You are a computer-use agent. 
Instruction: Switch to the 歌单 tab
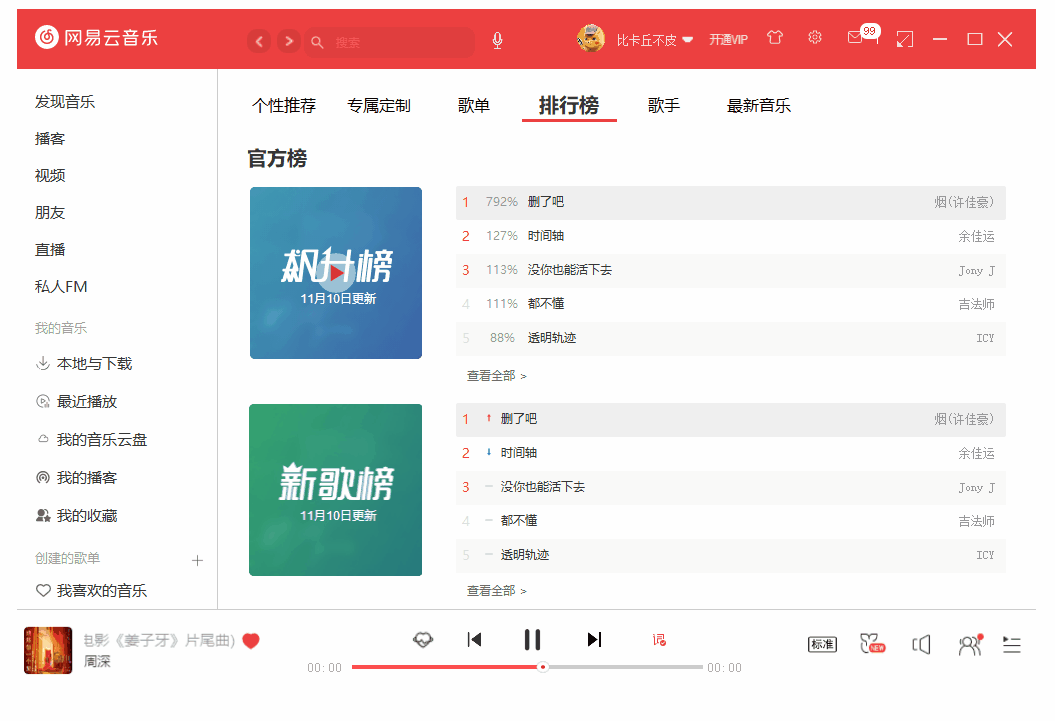[x=474, y=106]
